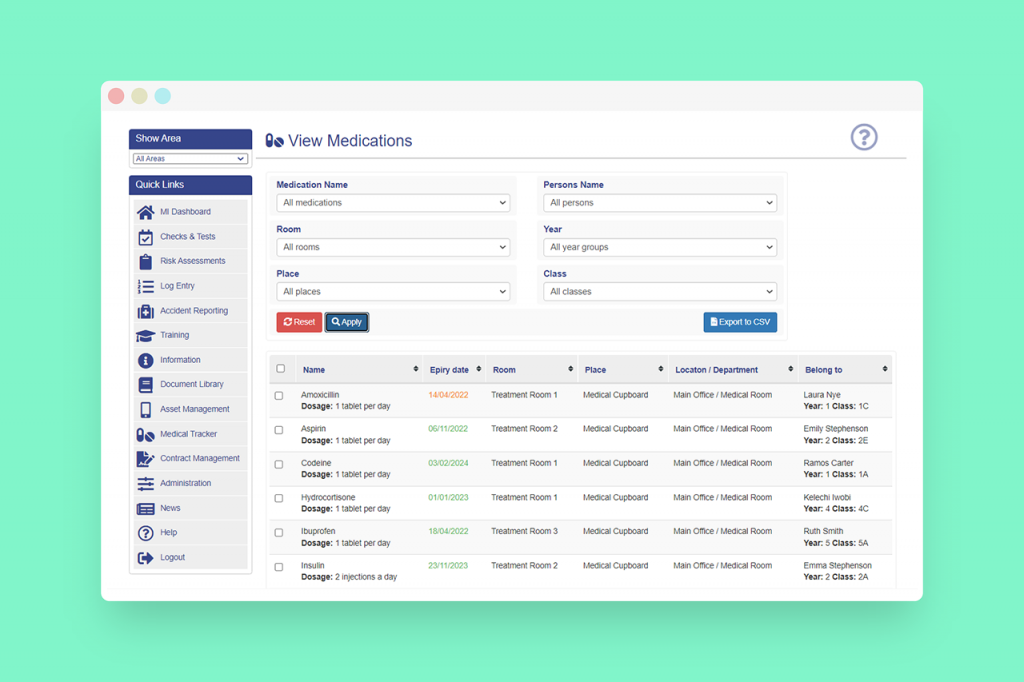Viewport: 1024px width, 682px height.
Task: Click the Checks & Tests calendar icon
Action: (146, 237)
